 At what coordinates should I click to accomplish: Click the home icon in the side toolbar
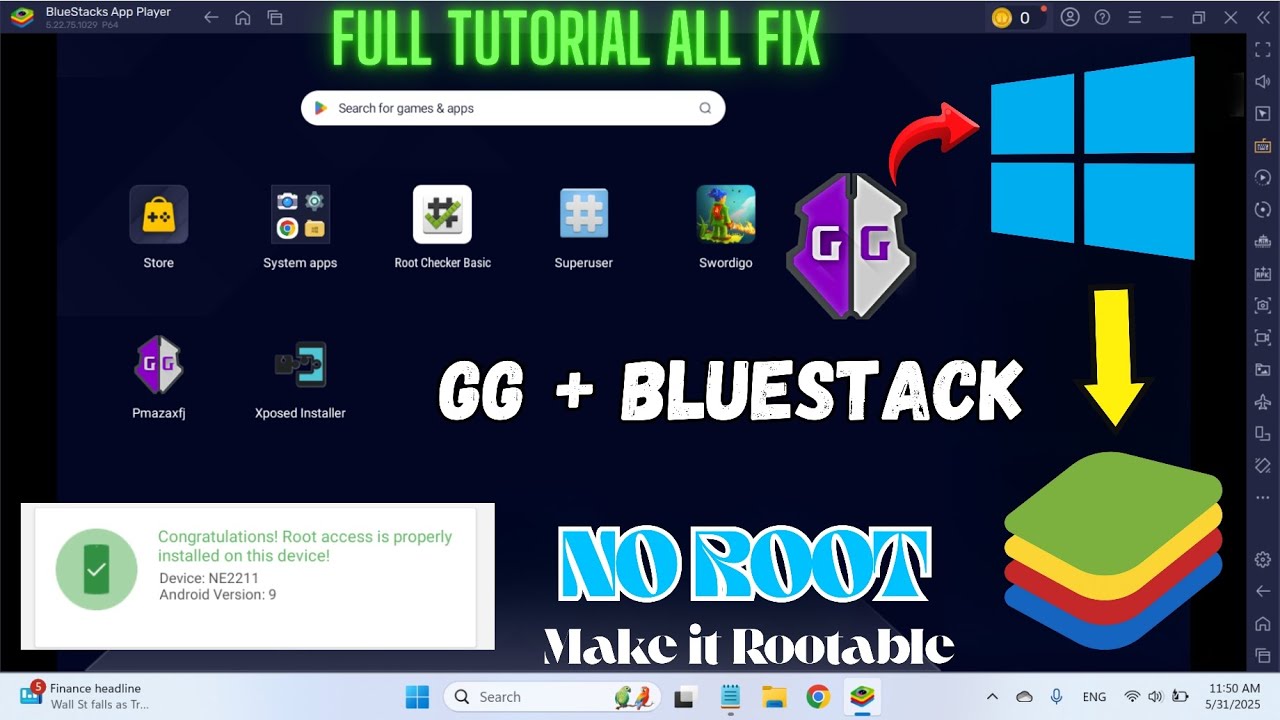pos(1263,623)
